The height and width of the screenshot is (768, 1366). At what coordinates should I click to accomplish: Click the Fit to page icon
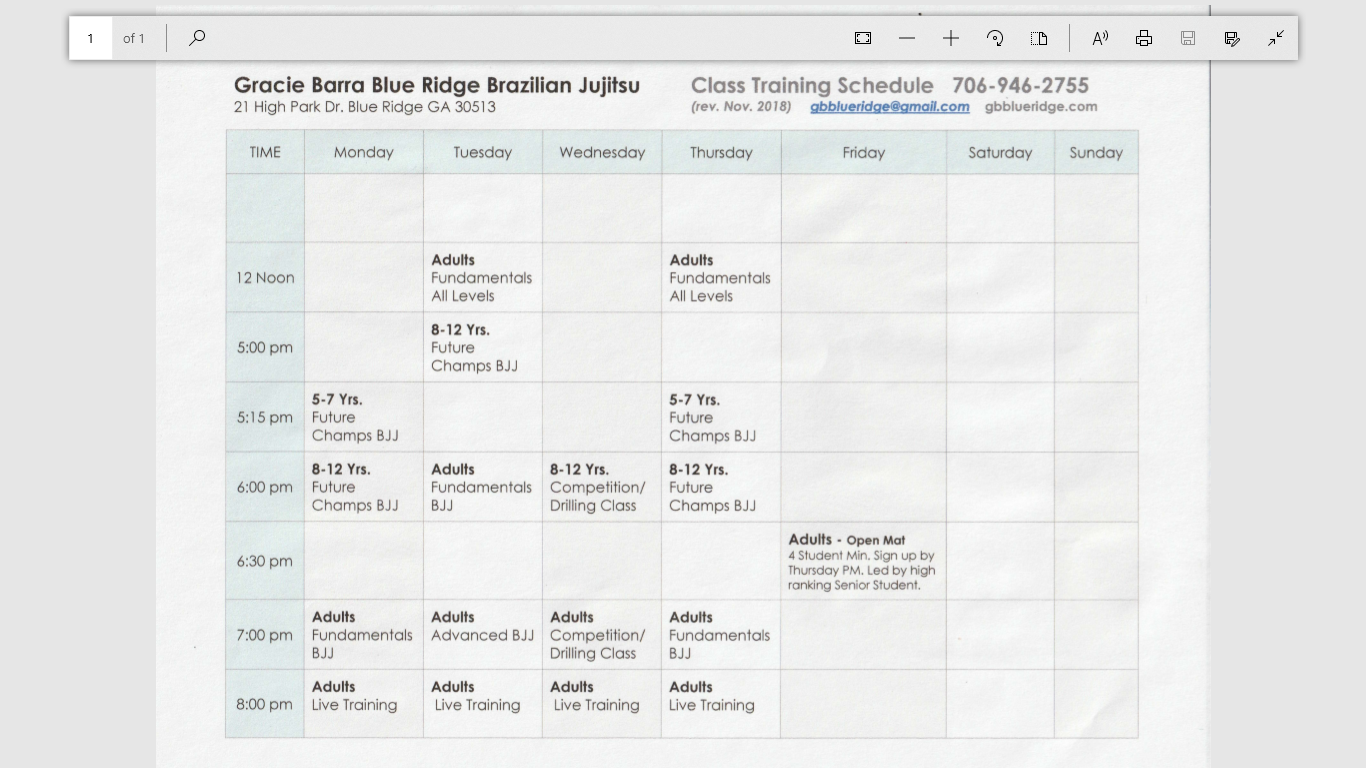tap(863, 38)
